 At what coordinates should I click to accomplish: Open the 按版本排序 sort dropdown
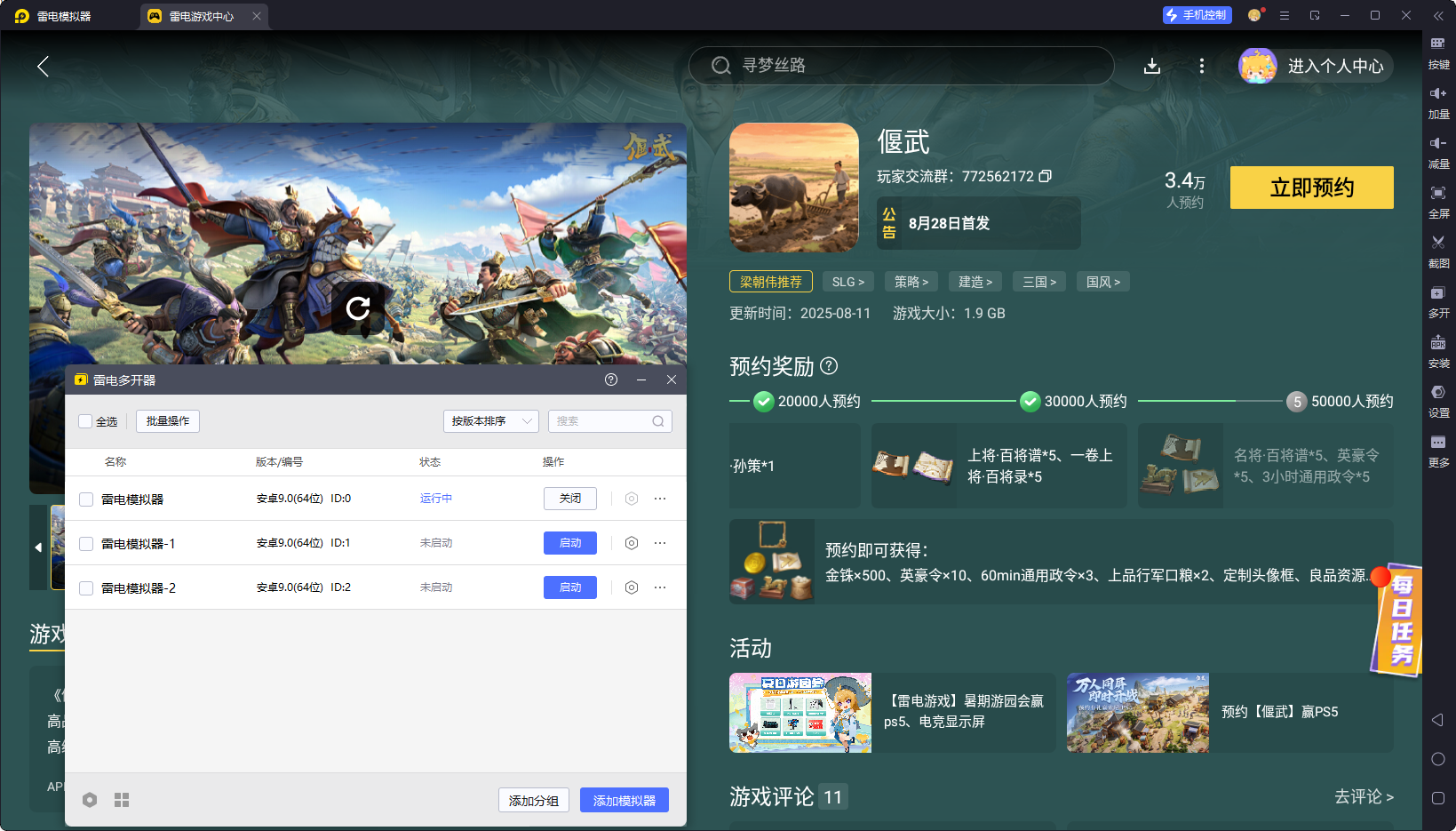coord(490,420)
